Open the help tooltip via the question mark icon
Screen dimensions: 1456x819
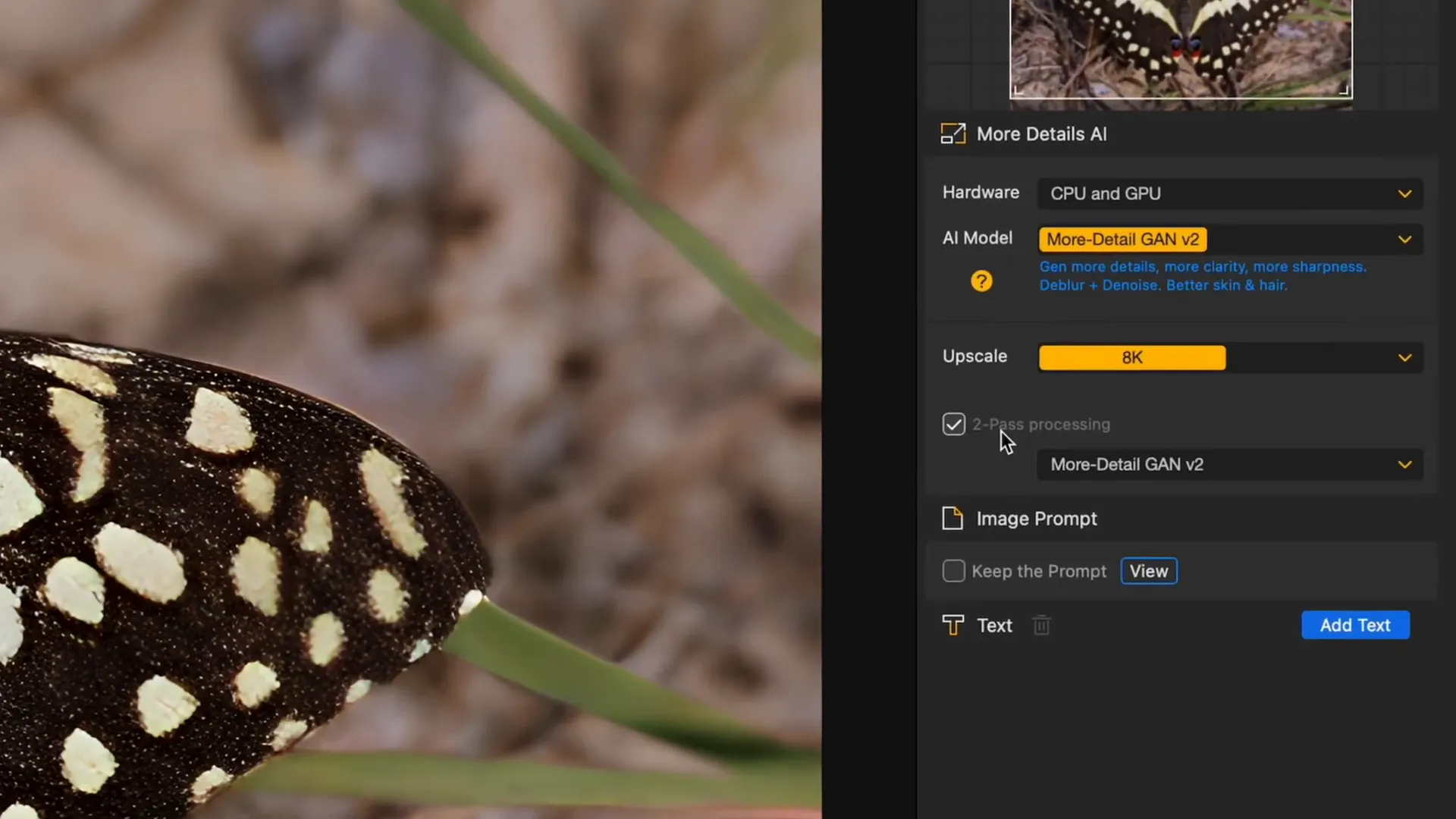pos(981,281)
